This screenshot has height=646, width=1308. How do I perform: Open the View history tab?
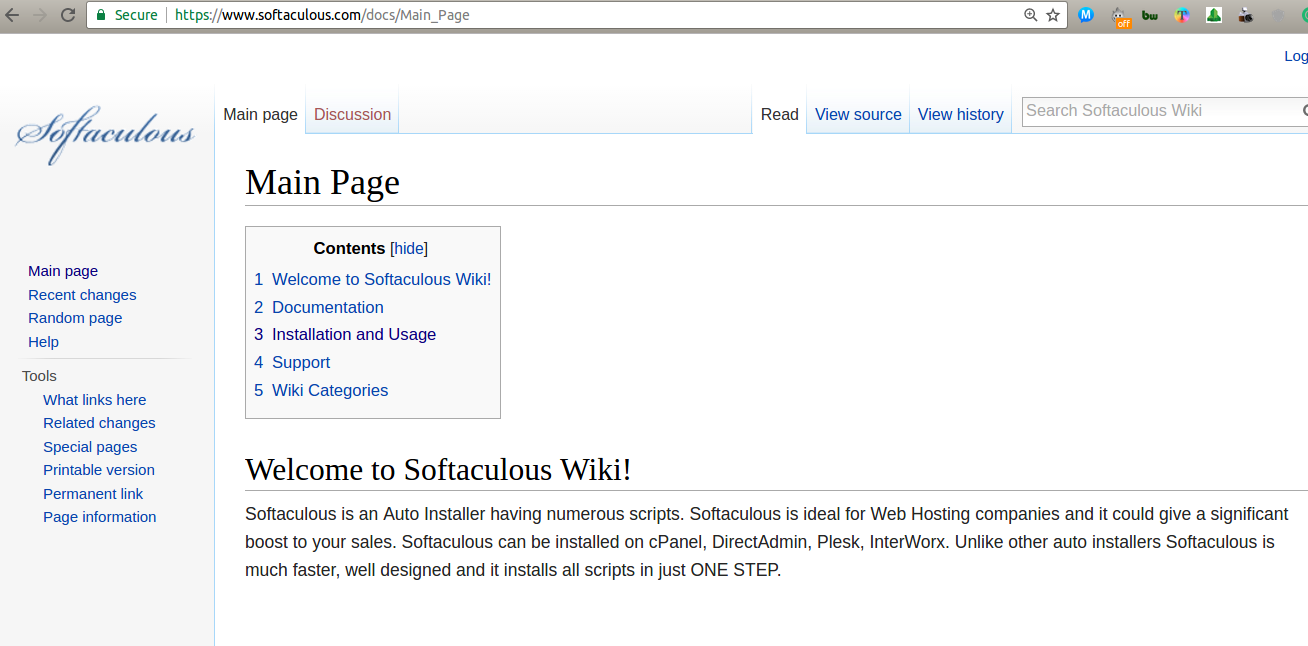960,114
